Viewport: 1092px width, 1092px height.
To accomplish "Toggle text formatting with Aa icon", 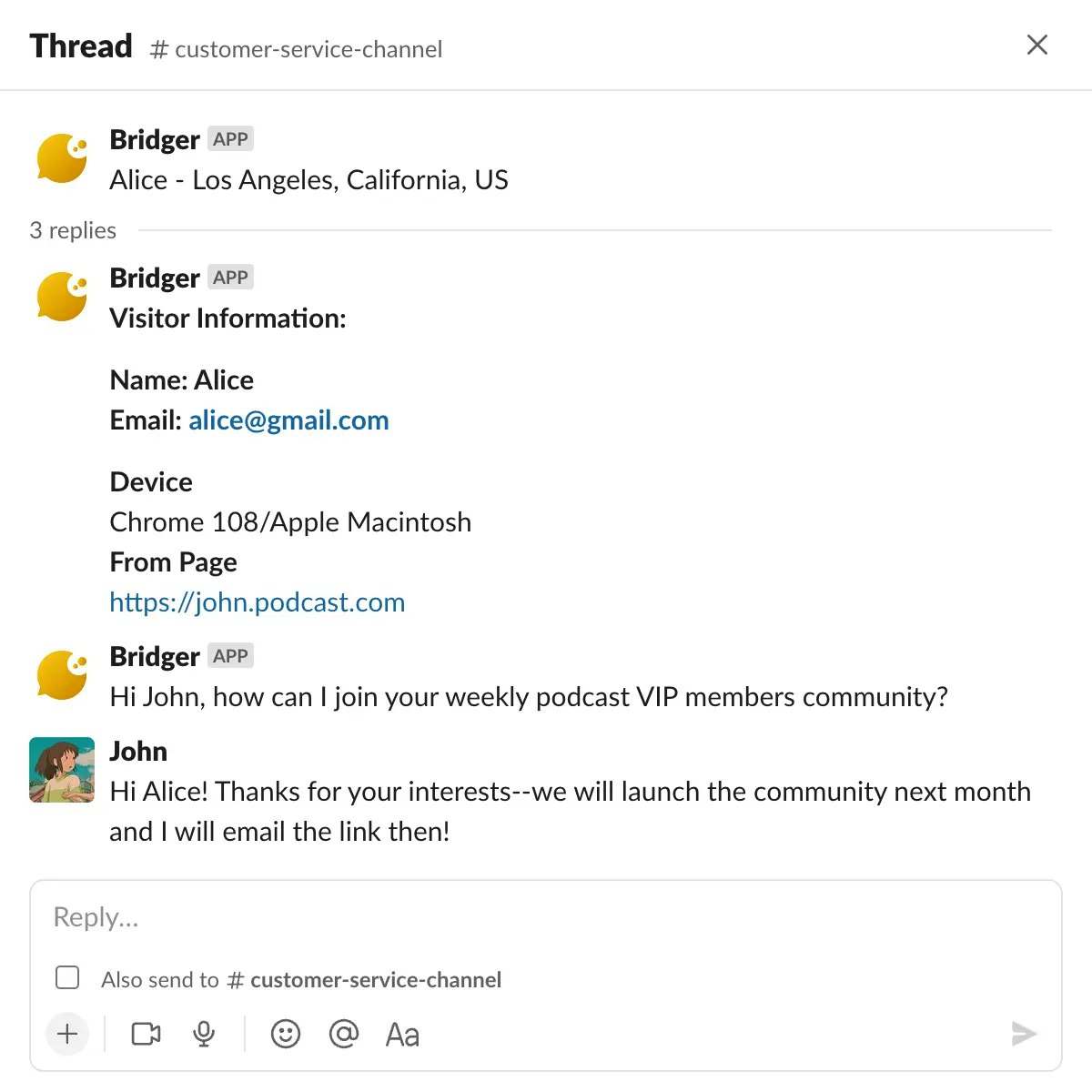I will click(402, 1035).
